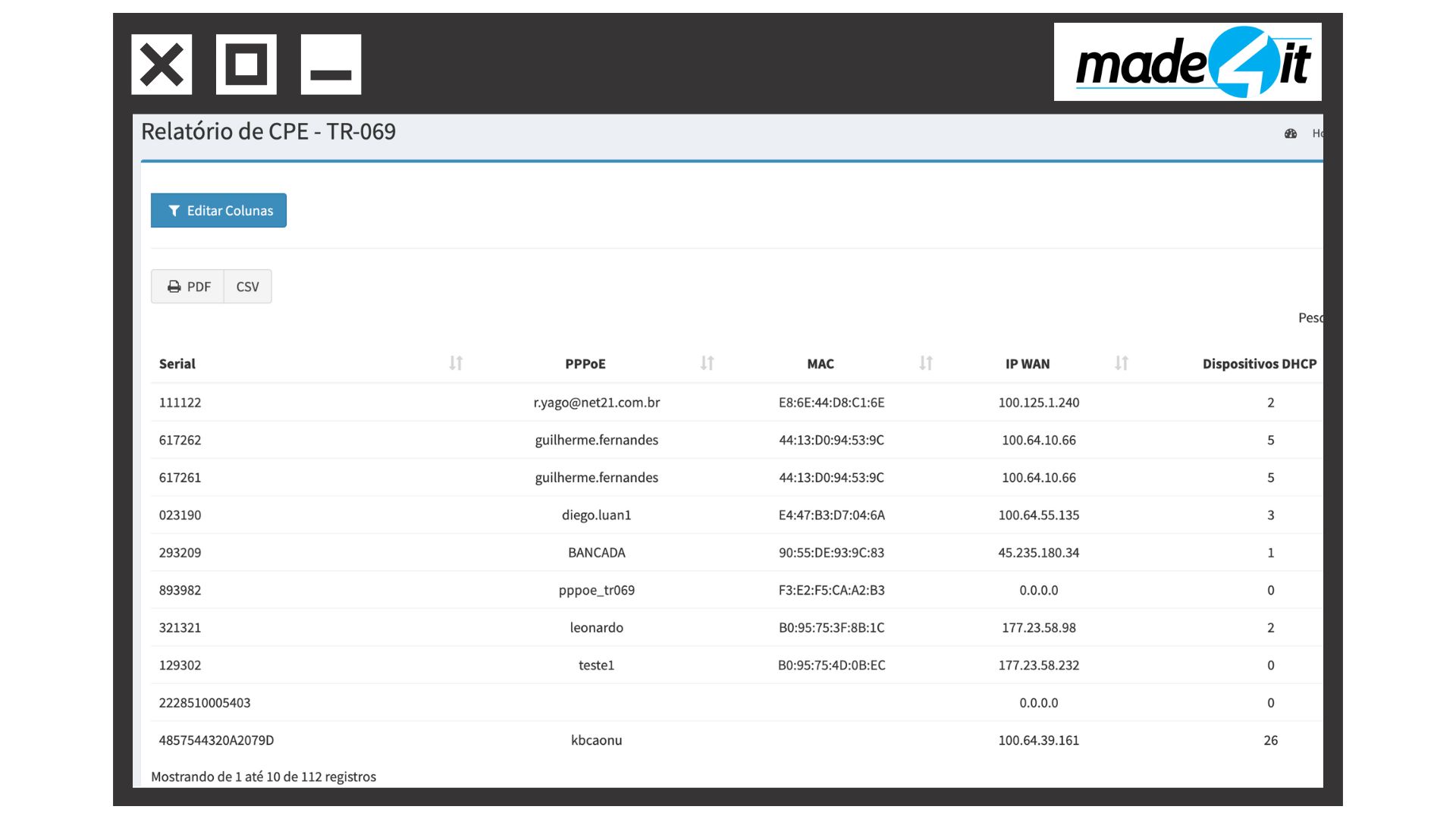Open the Editar Colunas filter button
The image size is (1456, 819).
pos(218,210)
